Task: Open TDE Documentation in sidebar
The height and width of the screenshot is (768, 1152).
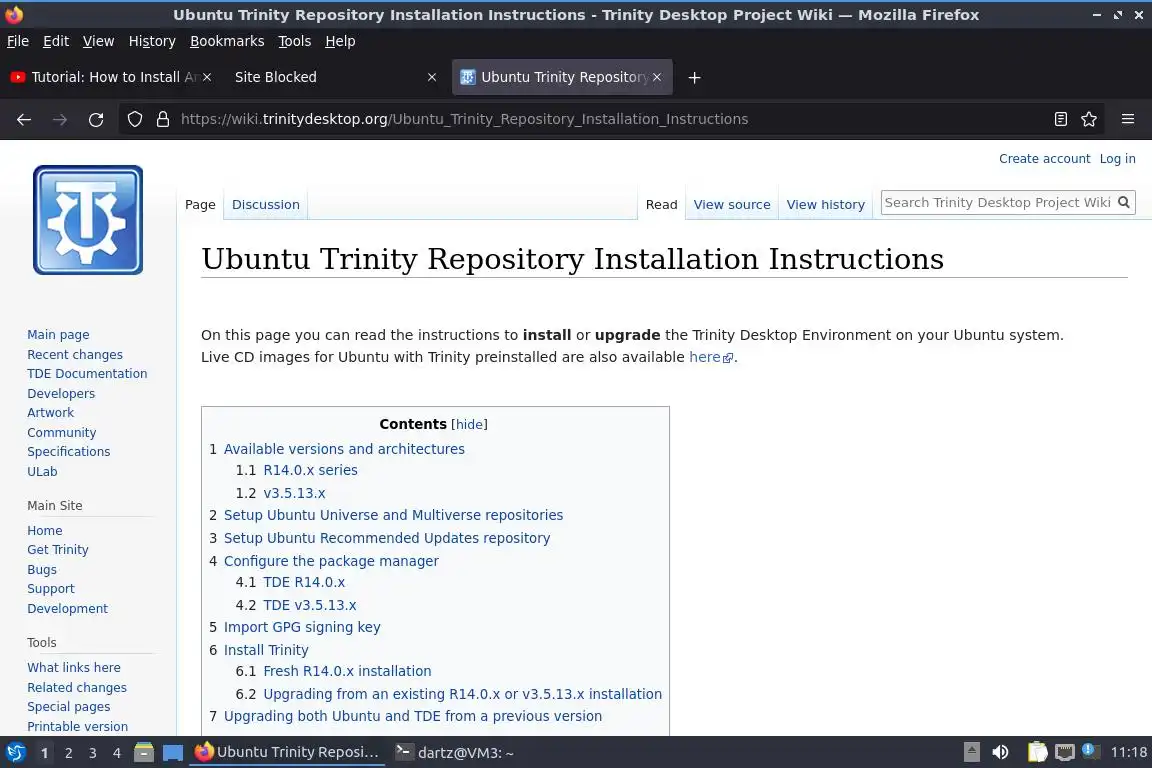Action: point(87,373)
